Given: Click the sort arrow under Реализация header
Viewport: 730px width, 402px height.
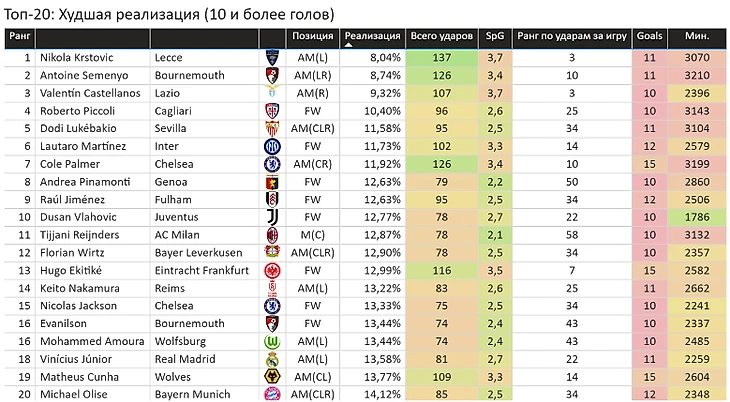Looking at the screenshot, I should 348,45.
